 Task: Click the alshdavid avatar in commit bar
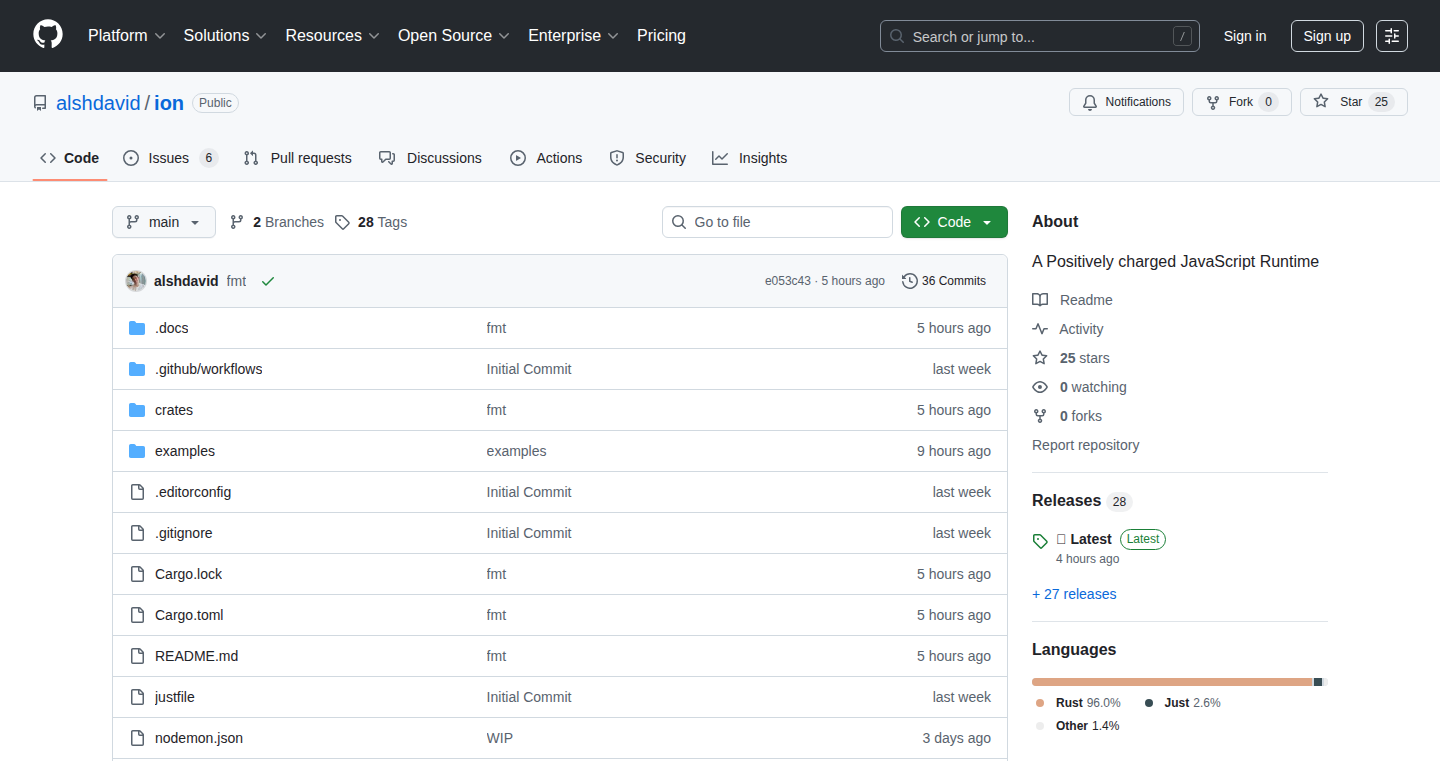coord(136,281)
